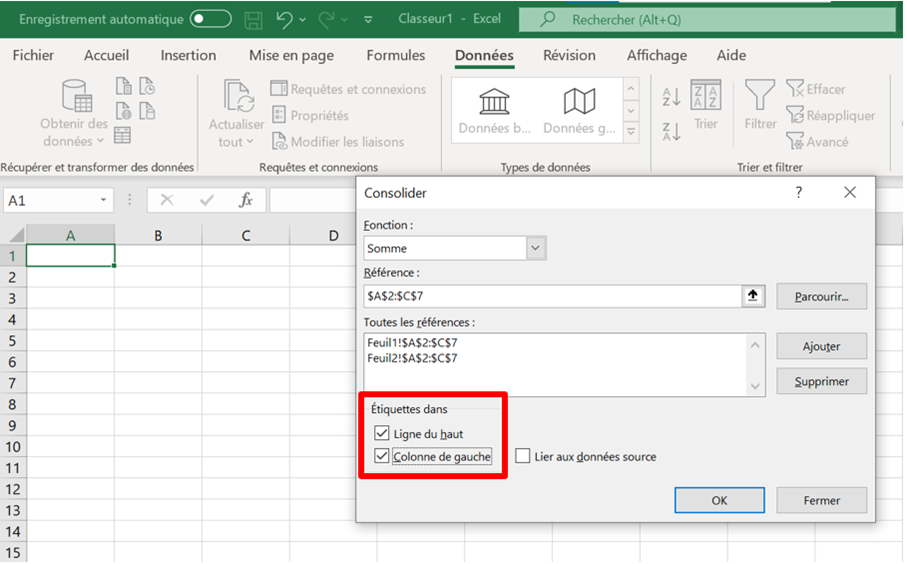Select Feuil2!$A$2:$C$7 in references list

pyautogui.click(x=412, y=358)
